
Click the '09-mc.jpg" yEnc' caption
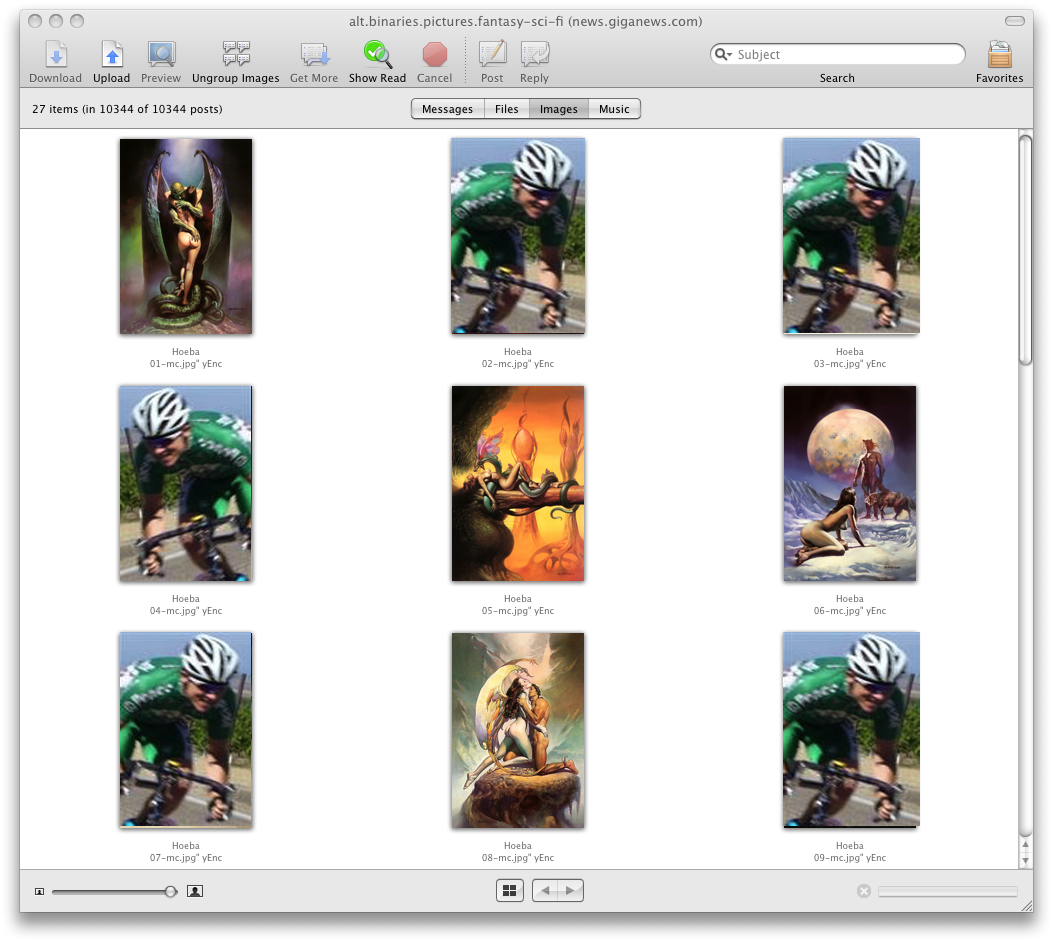coord(850,858)
